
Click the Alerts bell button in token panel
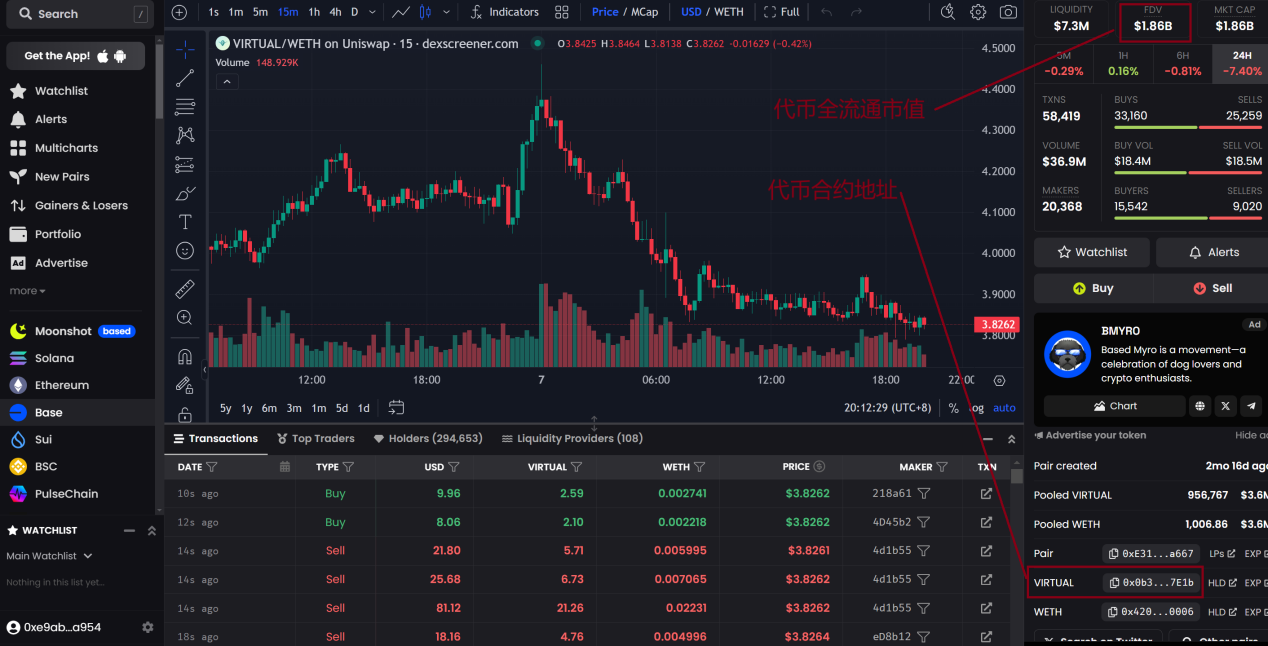pyautogui.click(x=1213, y=252)
